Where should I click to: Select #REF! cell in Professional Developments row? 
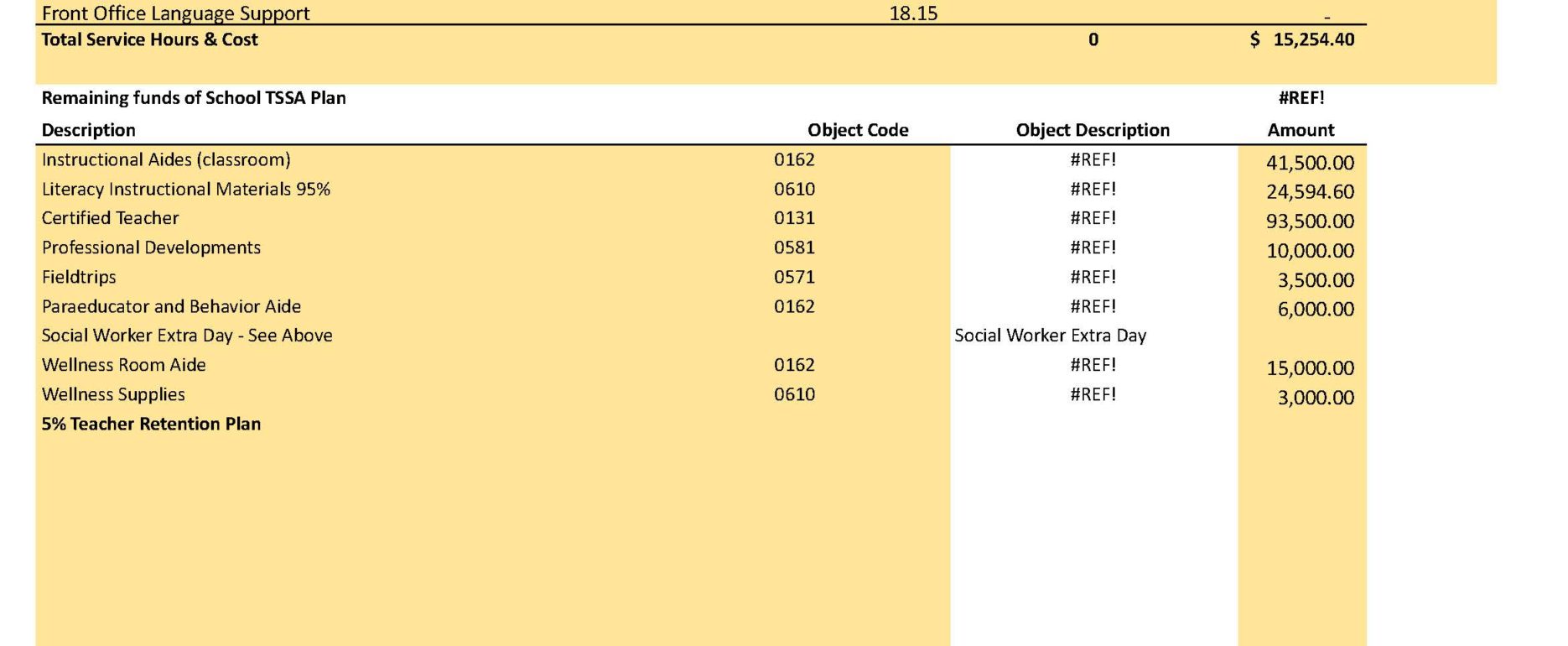[1093, 247]
